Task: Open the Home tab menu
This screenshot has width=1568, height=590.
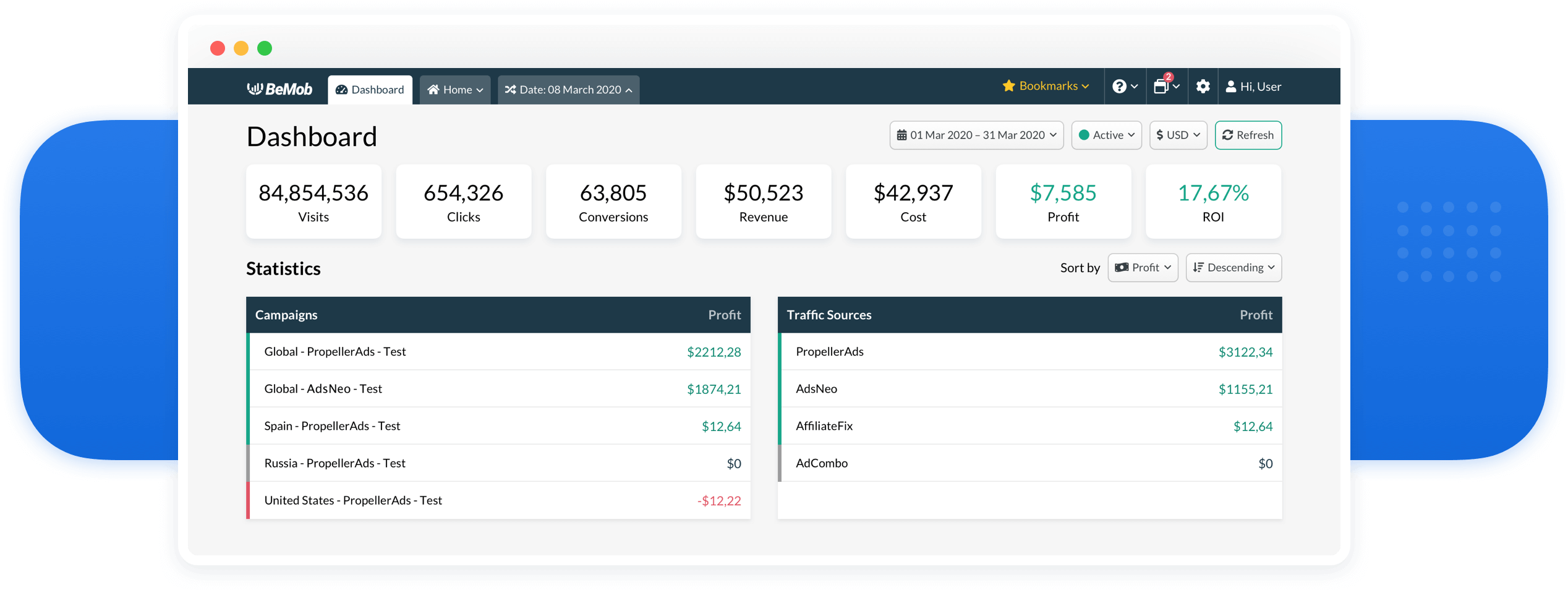Action: (454, 90)
